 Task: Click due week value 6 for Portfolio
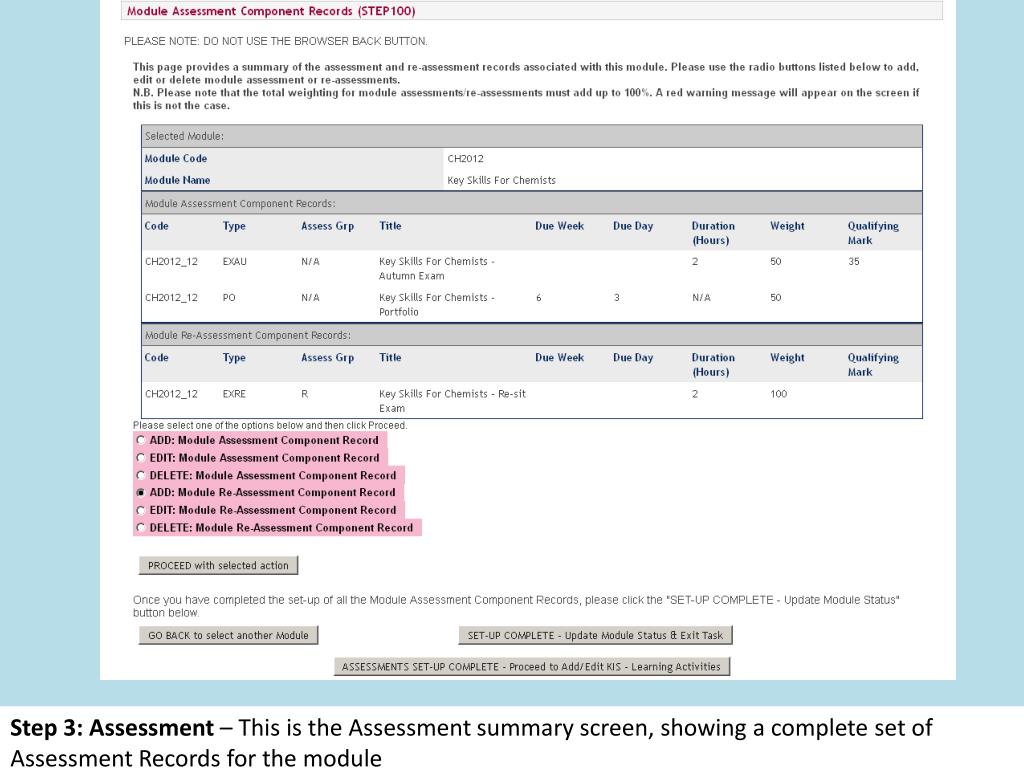(x=539, y=298)
